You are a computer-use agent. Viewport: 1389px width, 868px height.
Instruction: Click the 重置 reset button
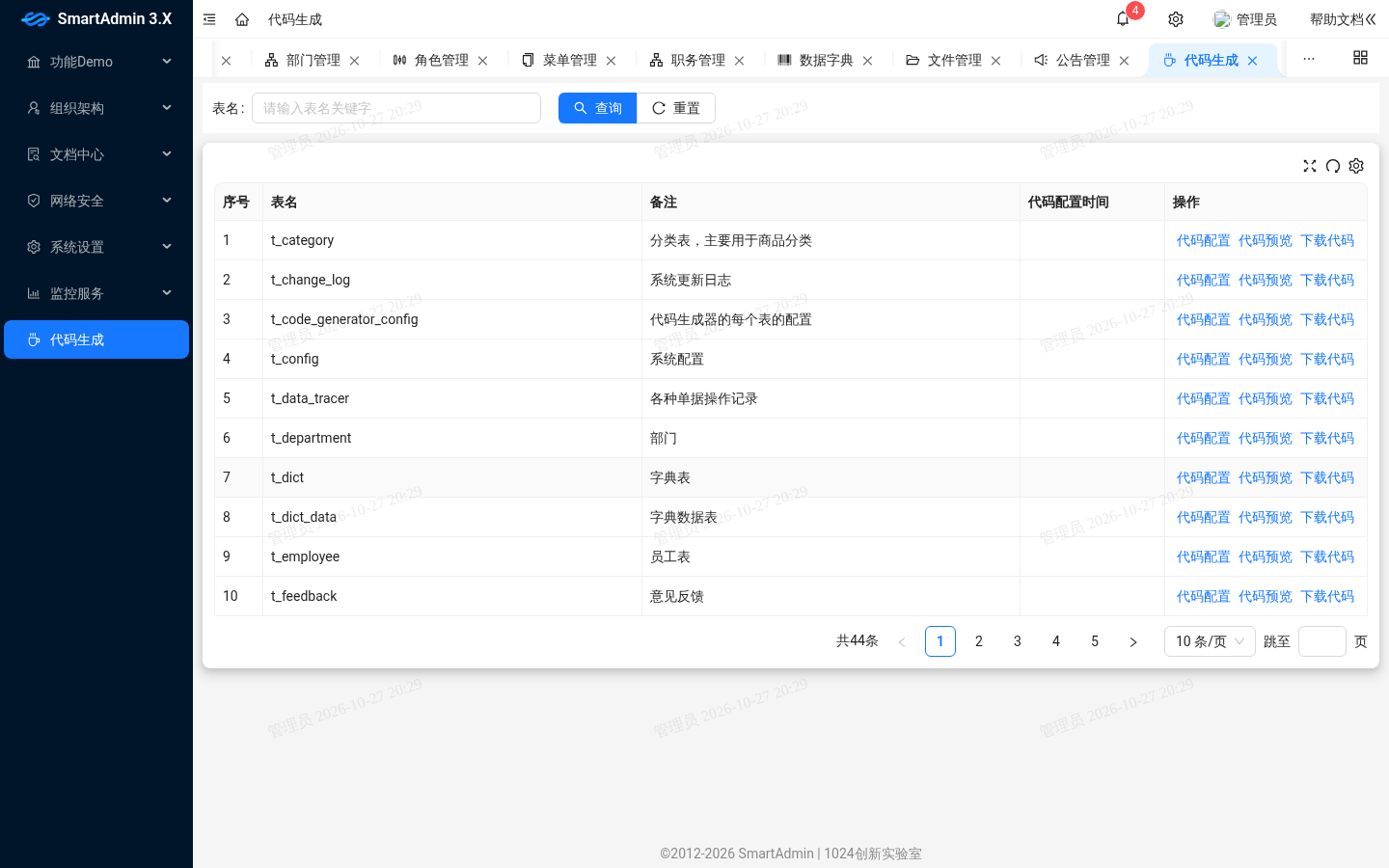pos(676,108)
